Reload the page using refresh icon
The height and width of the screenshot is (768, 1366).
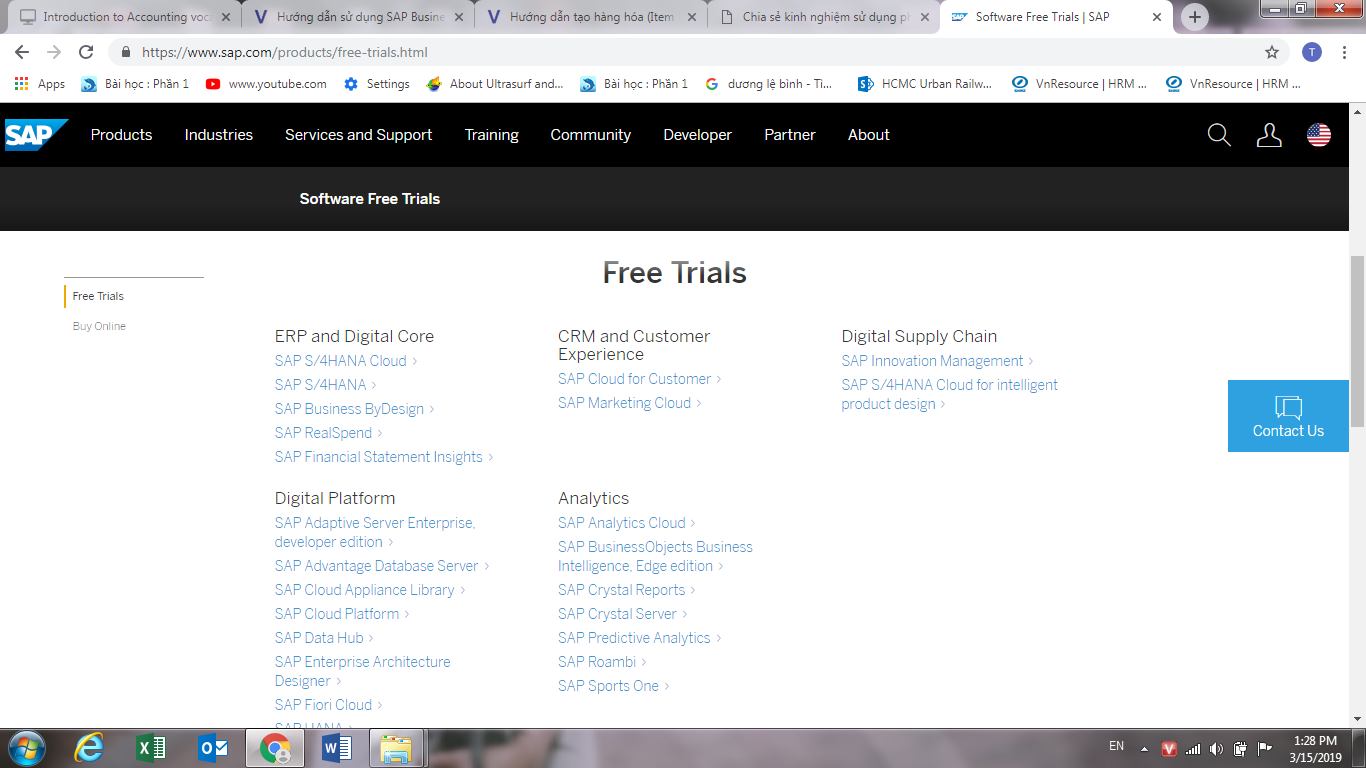(x=86, y=52)
